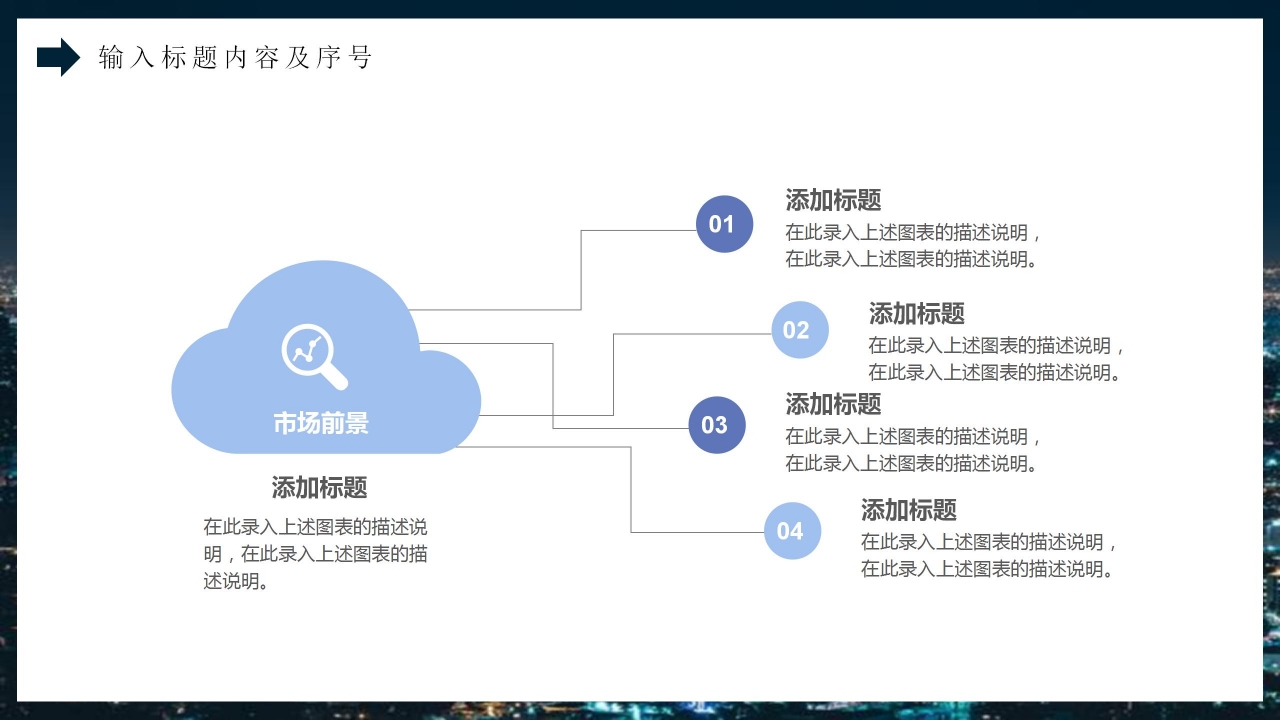Click the 添加标题 heading next to circle 02

[916, 313]
